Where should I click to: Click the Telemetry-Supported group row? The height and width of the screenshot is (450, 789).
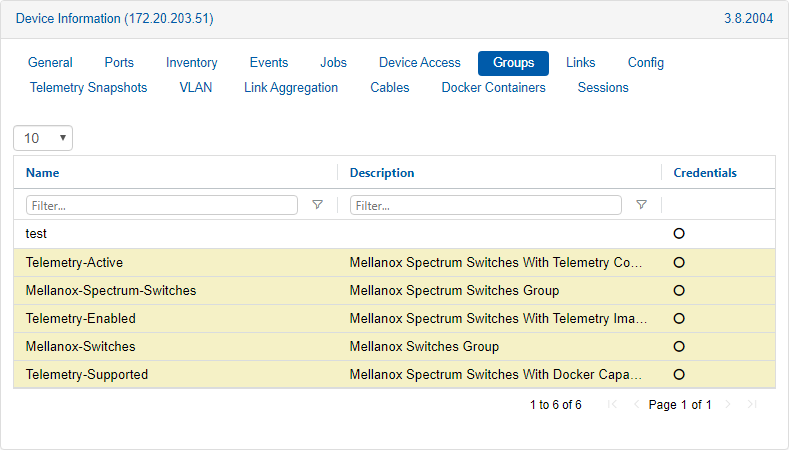pos(87,375)
